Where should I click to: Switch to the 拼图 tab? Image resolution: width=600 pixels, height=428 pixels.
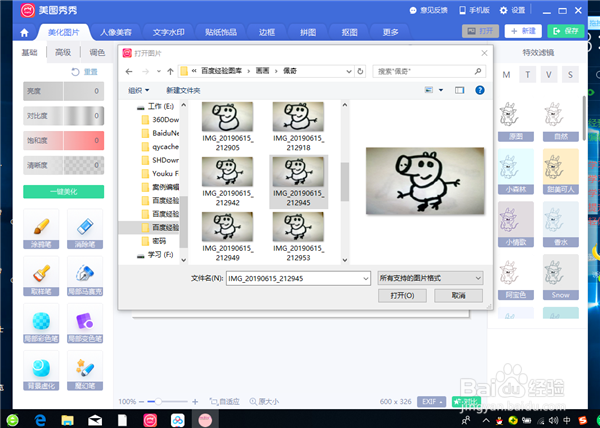point(308,33)
